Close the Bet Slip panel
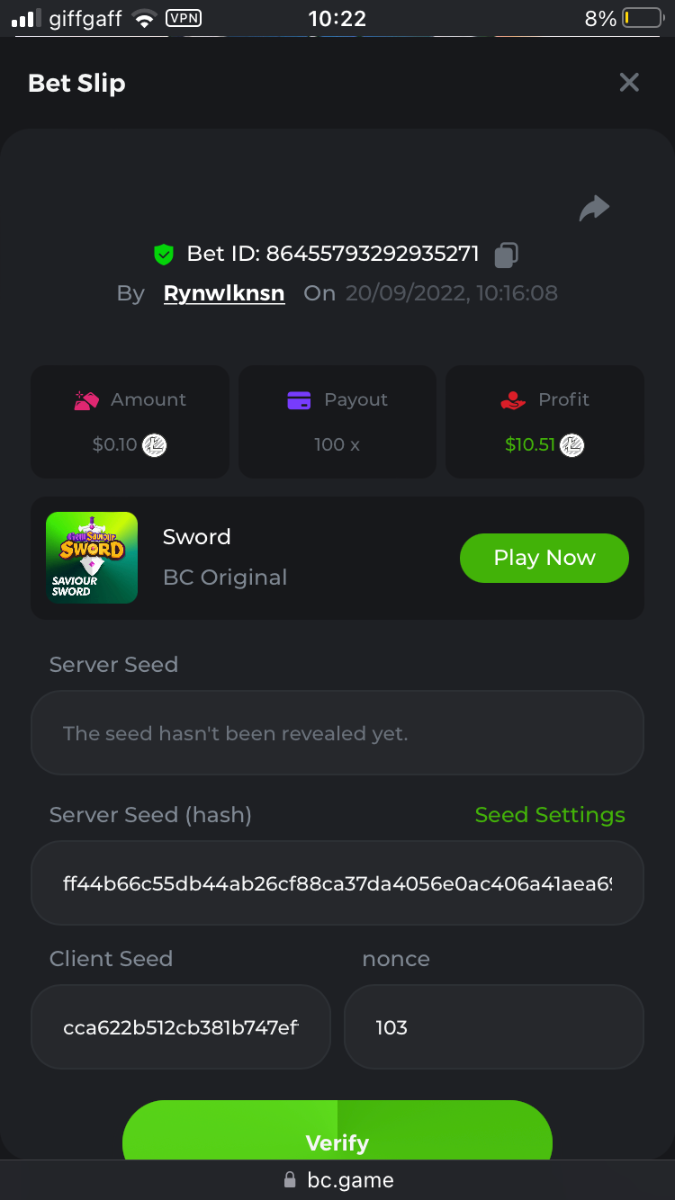 (629, 82)
